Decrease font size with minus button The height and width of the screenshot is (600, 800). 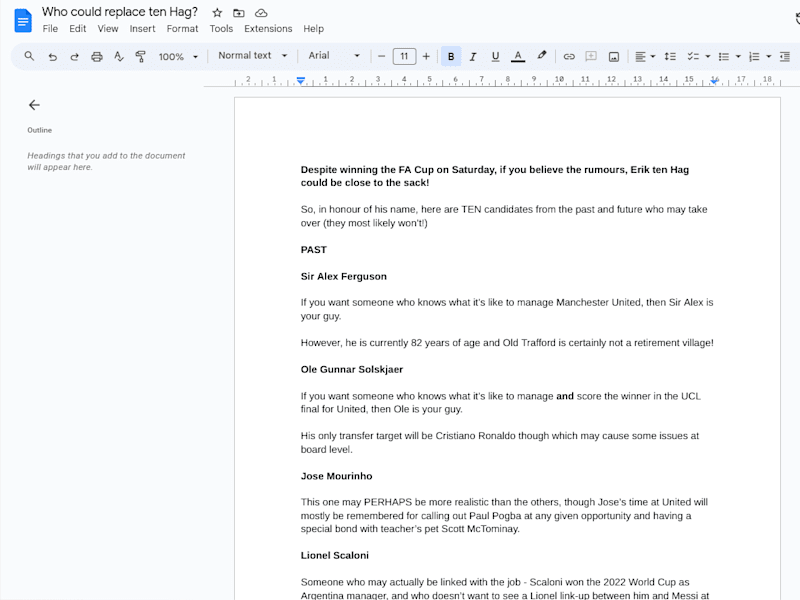(x=381, y=56)
